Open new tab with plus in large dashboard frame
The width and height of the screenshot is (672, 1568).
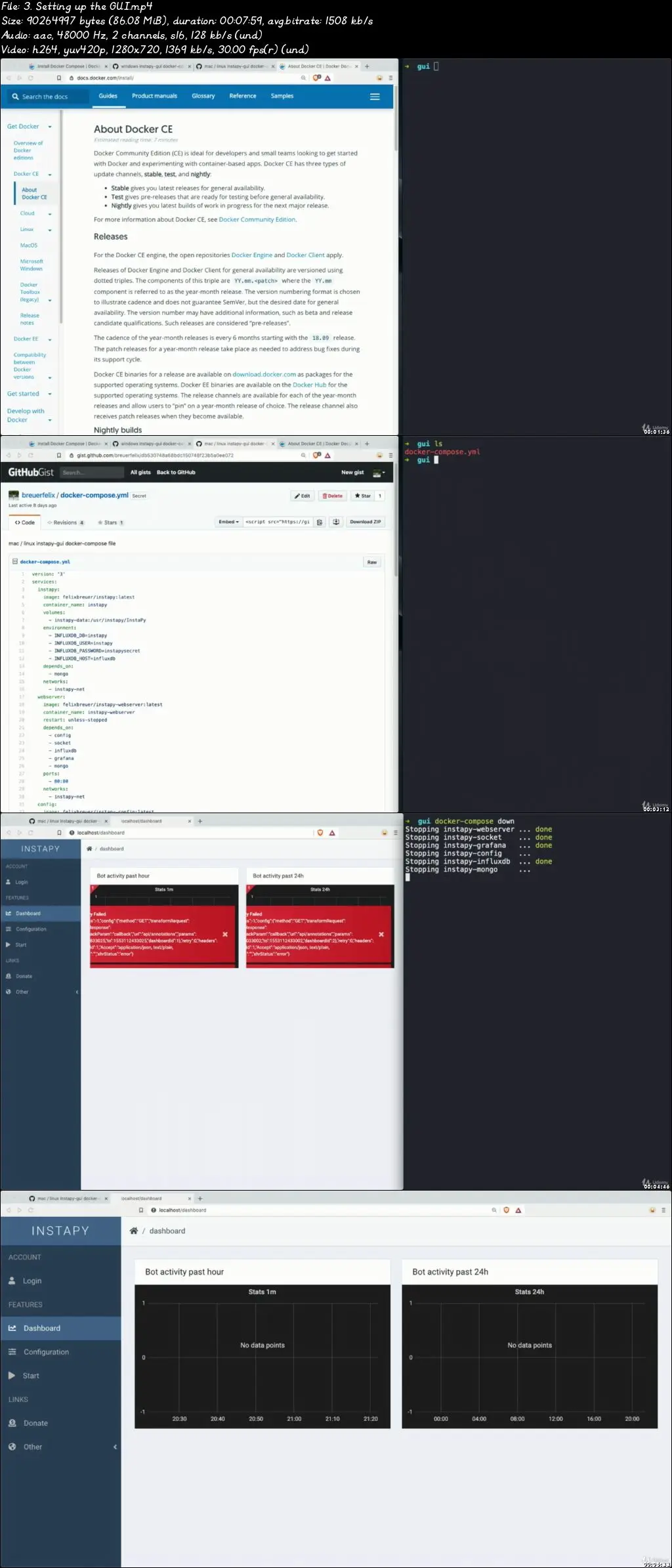pos(200,1198)
